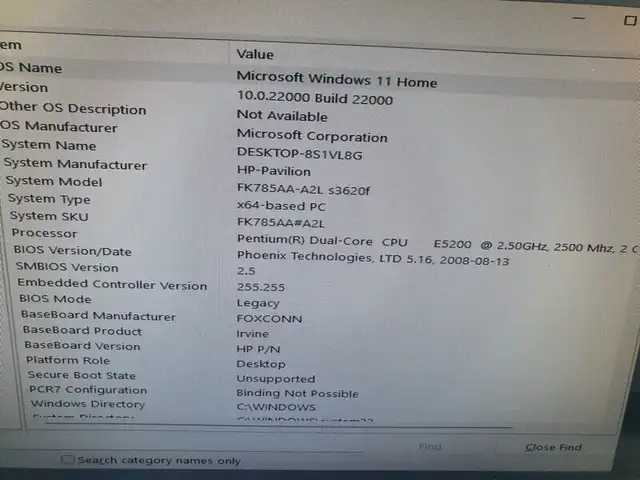Select the OS Name row label
The image size is (640, 480).
pos(31,67)
